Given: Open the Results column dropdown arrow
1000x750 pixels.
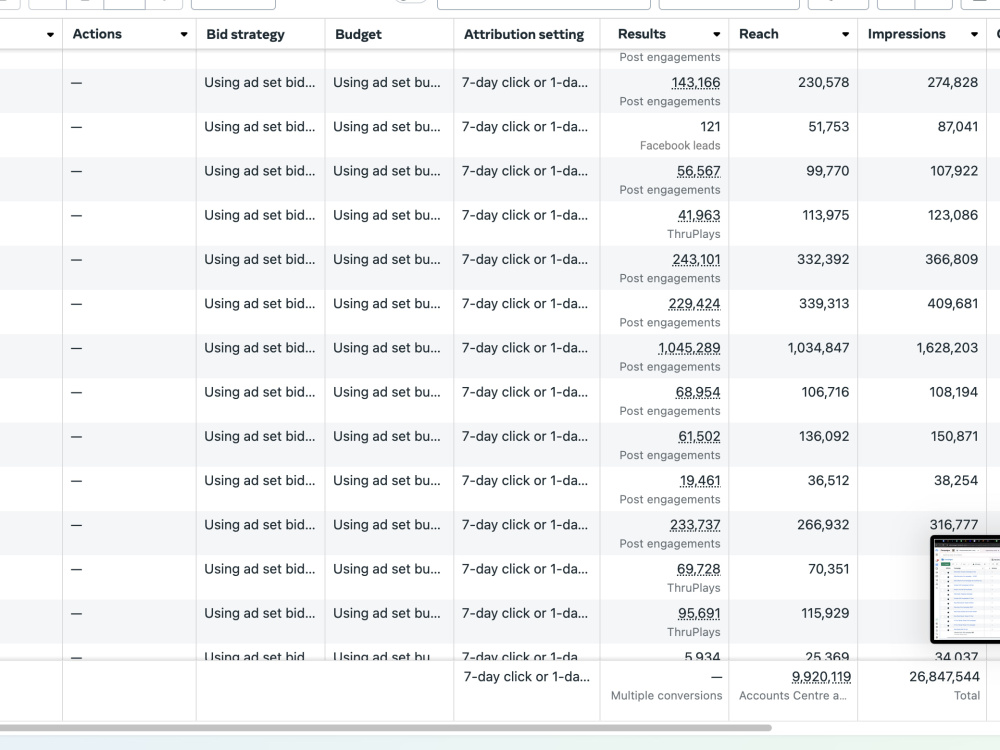Looking at the screenshot, I should tap(717, 34).
